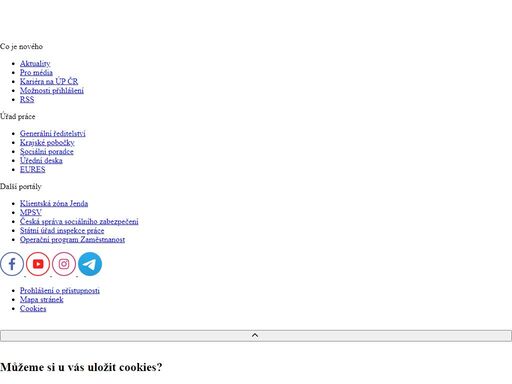
Task: Open Možnosti přihlášení link
Action: coord(52,90)
